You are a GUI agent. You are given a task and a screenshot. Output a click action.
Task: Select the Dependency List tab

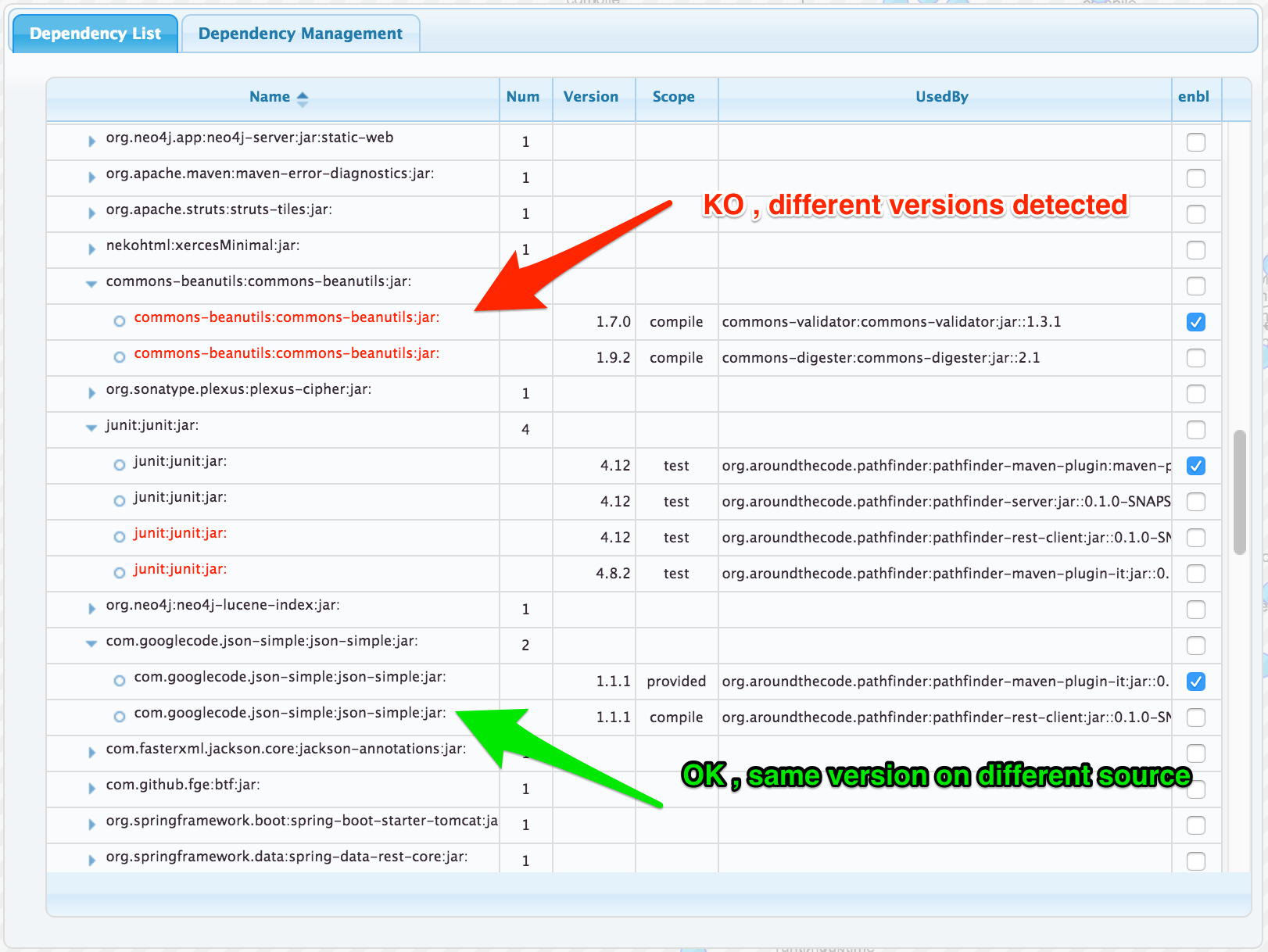click(x=95, y=34)
